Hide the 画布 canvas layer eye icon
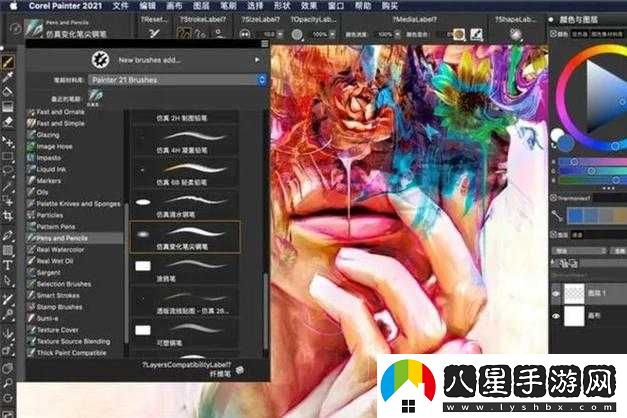627x418 pixels. (555, 316)
